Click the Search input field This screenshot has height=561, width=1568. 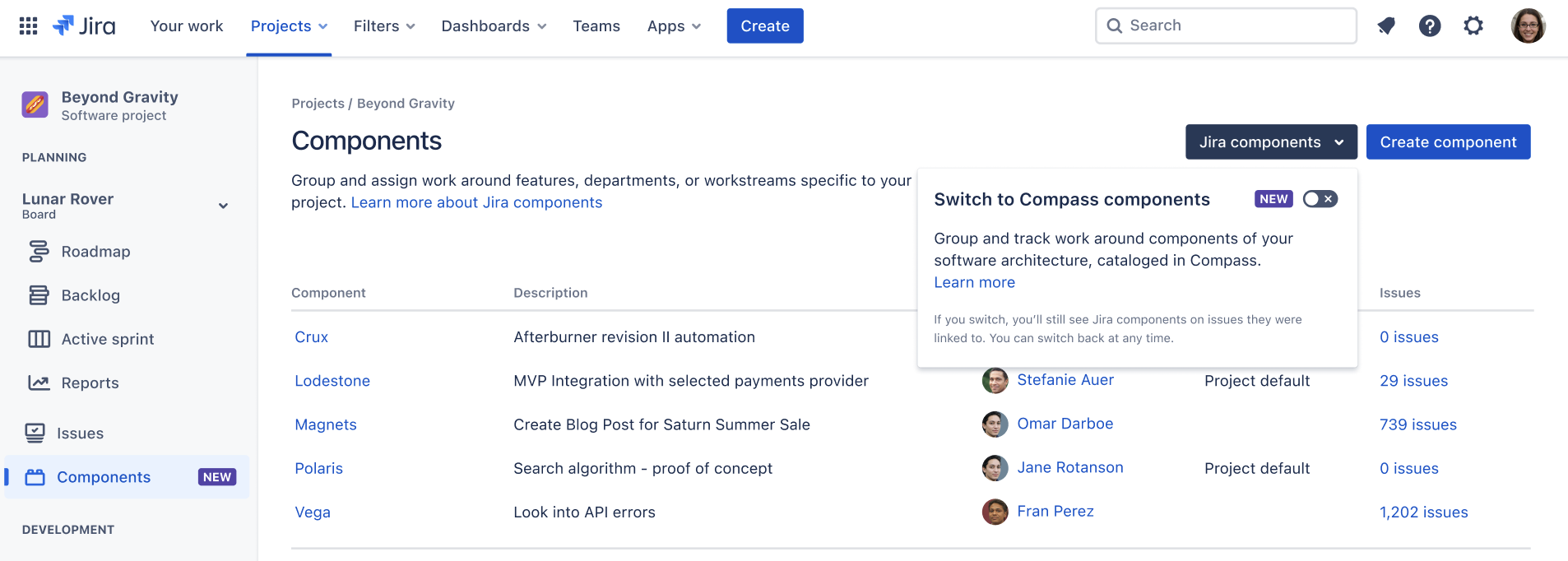(x=1226, y=25)
